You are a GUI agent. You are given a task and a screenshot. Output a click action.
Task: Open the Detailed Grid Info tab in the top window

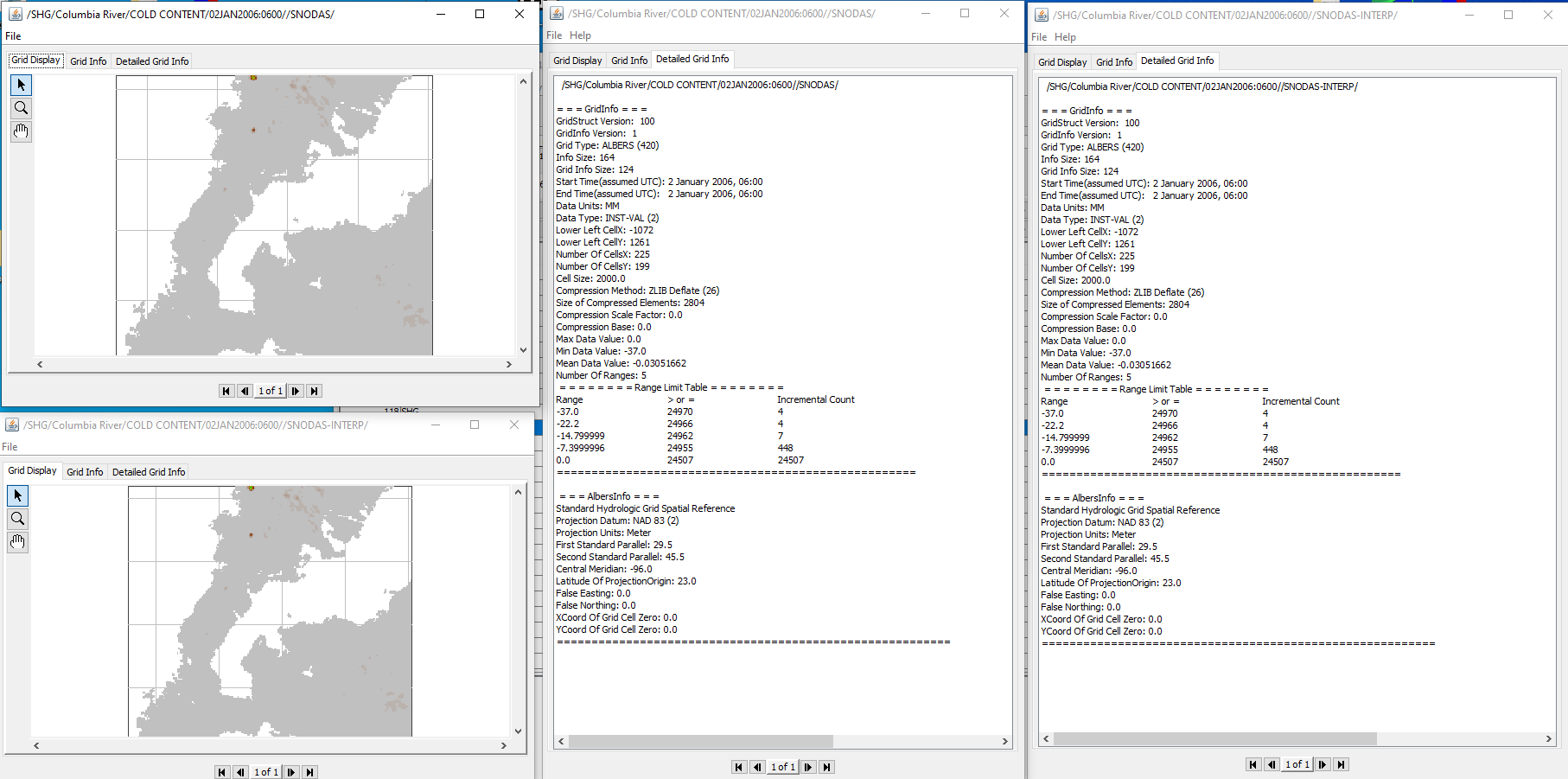tap(152, 61)
